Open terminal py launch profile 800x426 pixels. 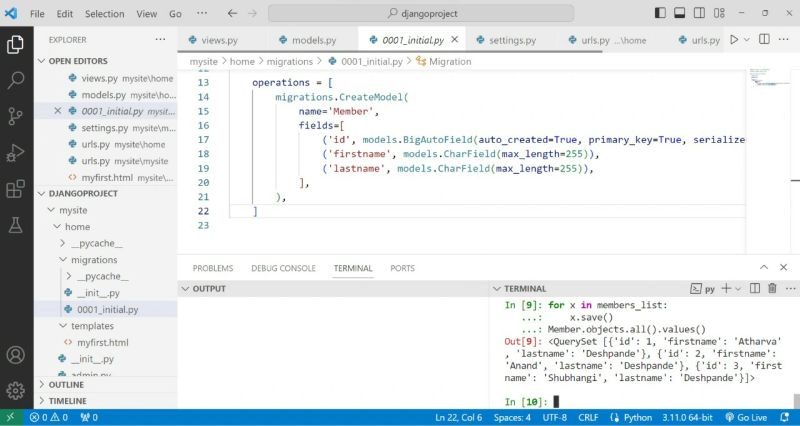pos(703,289)
